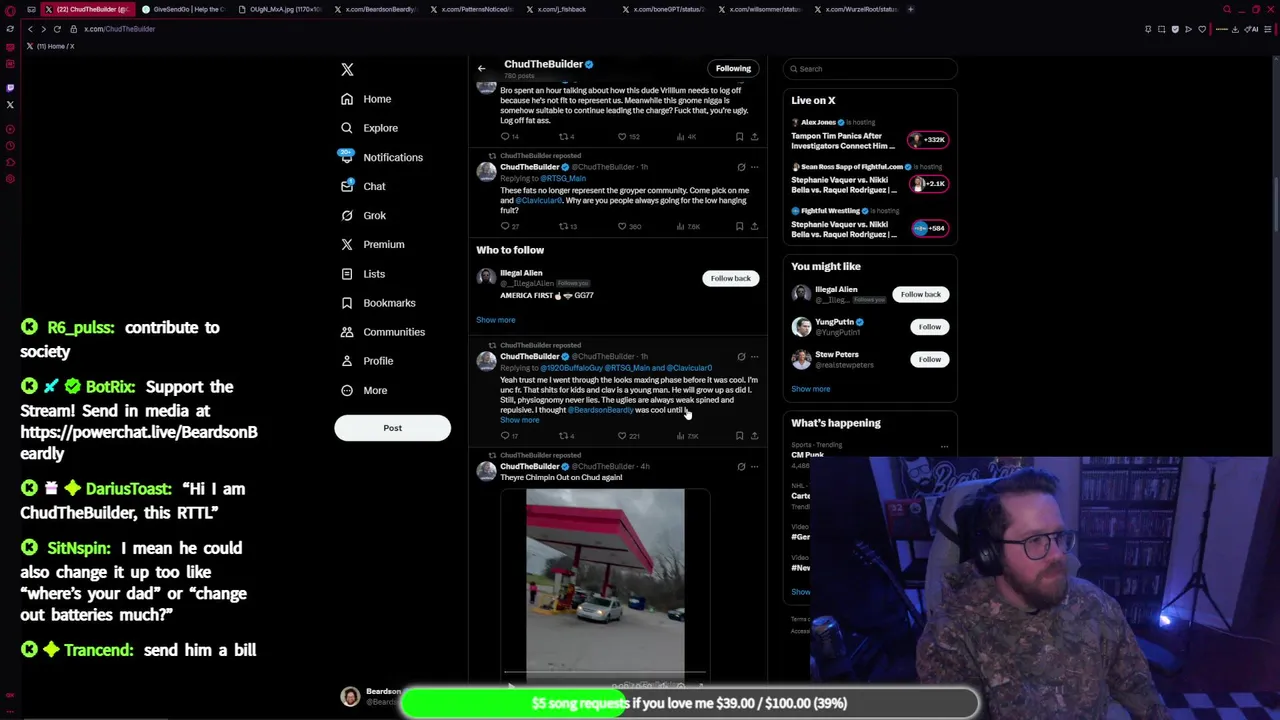The image size is (1280, 720).
Task: Toggle the Following button for ChudTheBuilder
Action: [733, 68]
